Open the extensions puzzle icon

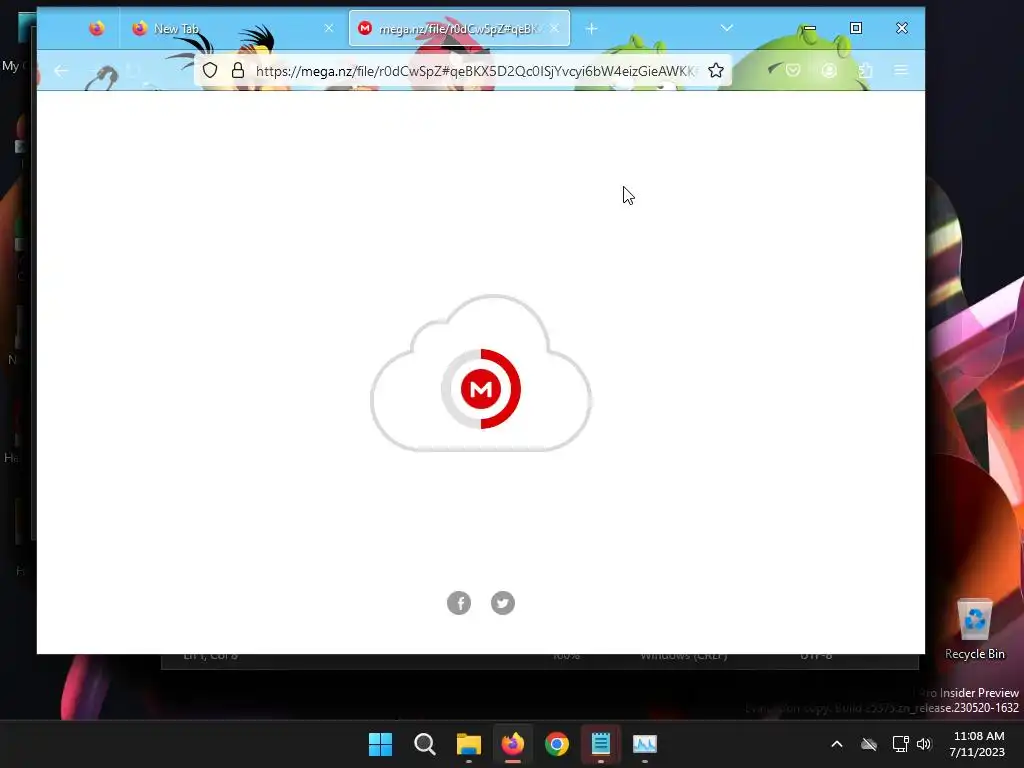click(x=865, y=71)
